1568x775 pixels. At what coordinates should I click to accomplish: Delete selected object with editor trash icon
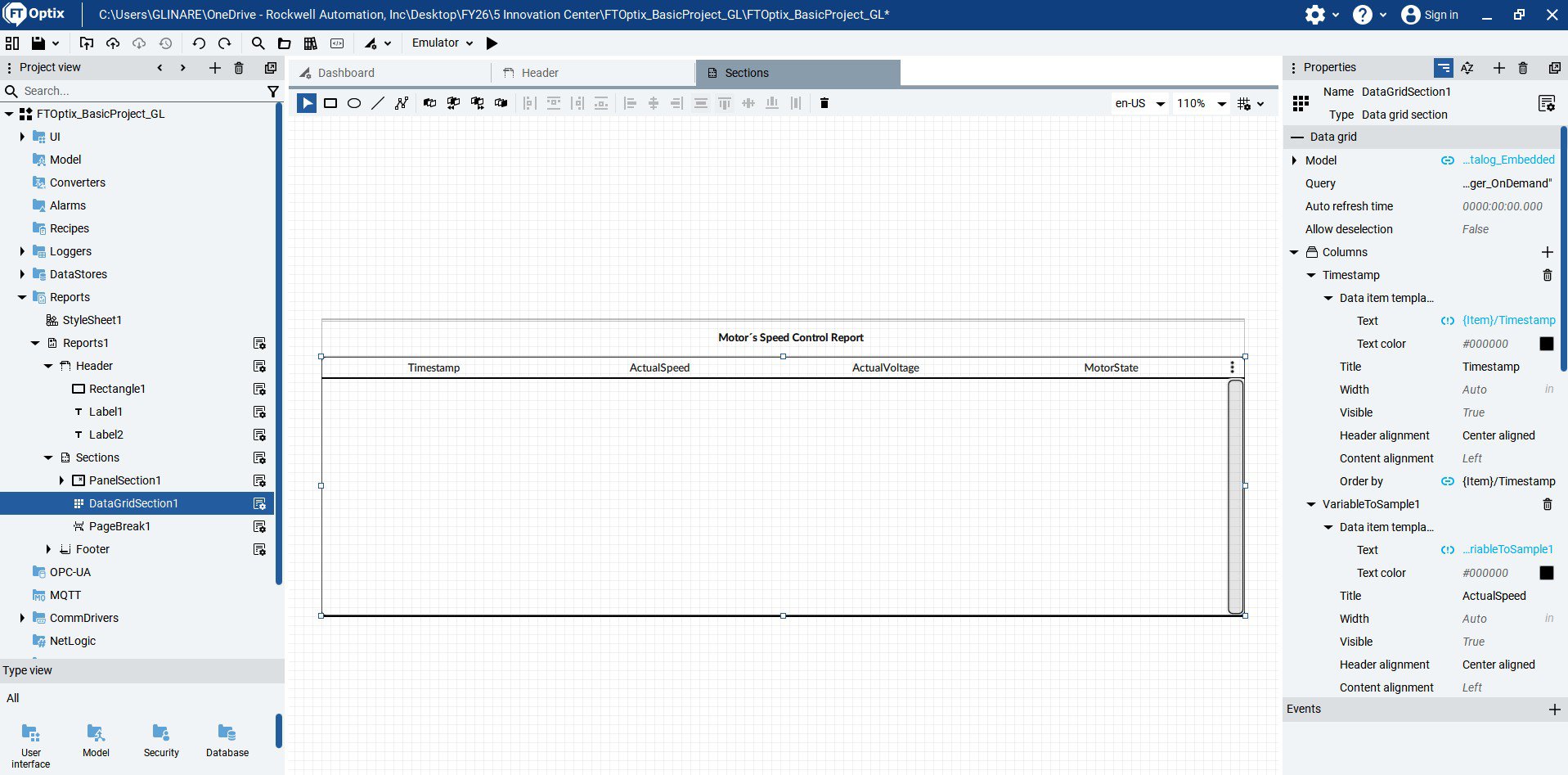[x=824, y=103]
